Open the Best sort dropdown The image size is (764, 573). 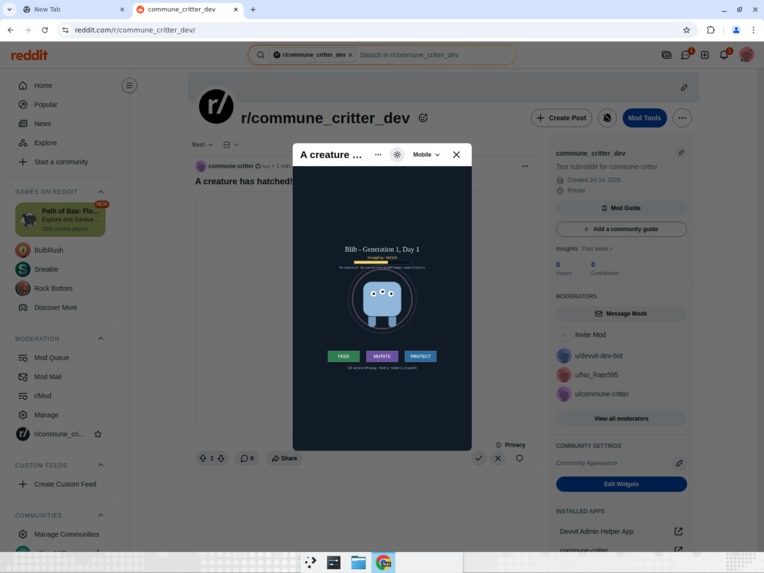pyautogui.click(x=202, y=145)
